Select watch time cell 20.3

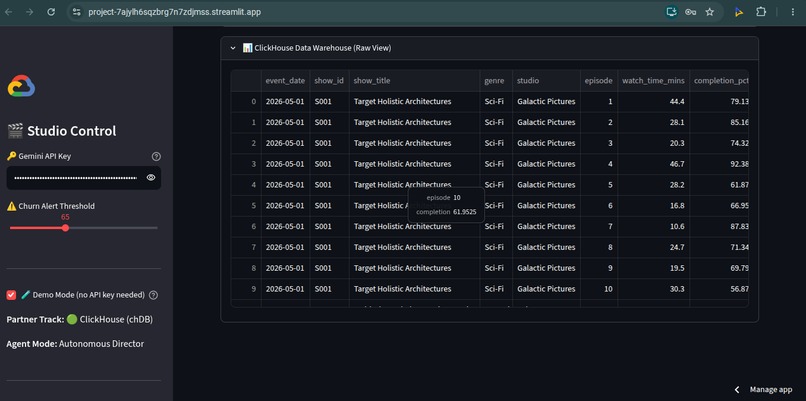click(x=653, y=143)
